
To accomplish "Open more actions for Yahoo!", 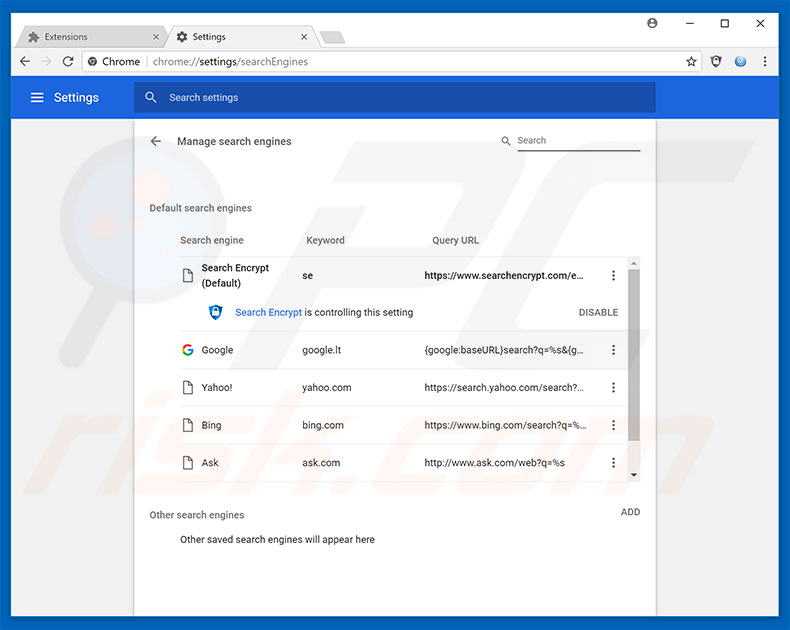I will [x=613, y=388].
